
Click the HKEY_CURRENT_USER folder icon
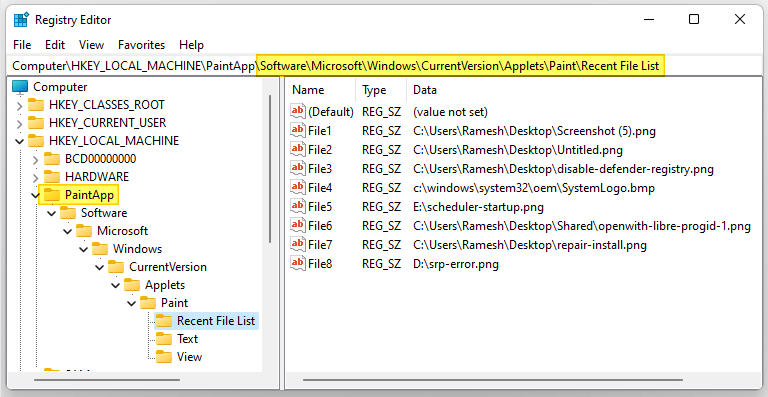36,123
